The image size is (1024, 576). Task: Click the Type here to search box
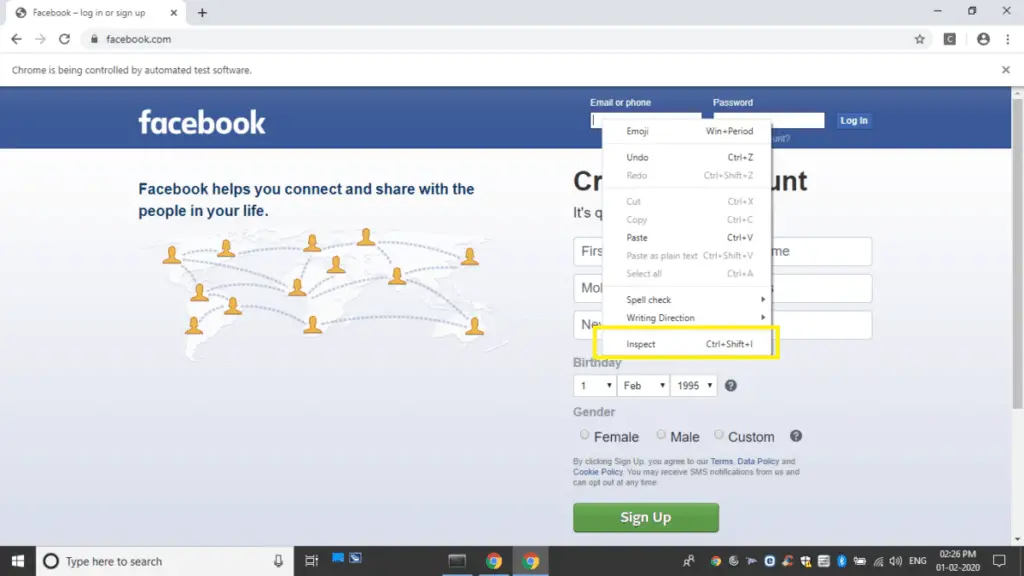165,561
